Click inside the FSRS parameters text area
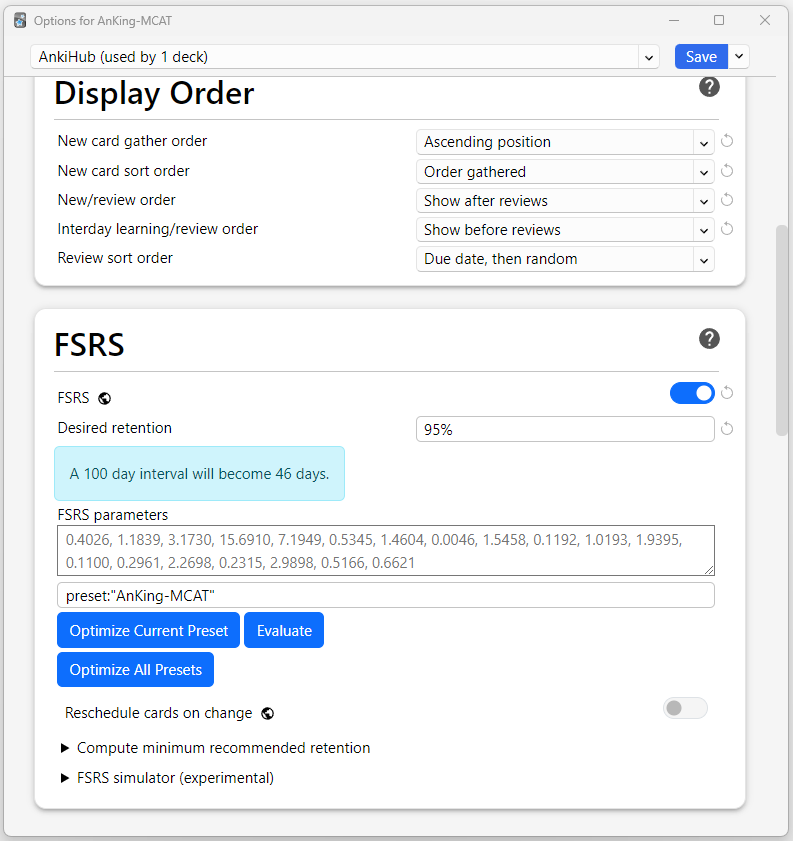Screen dimensions: 793x841 tap(386, 551)
